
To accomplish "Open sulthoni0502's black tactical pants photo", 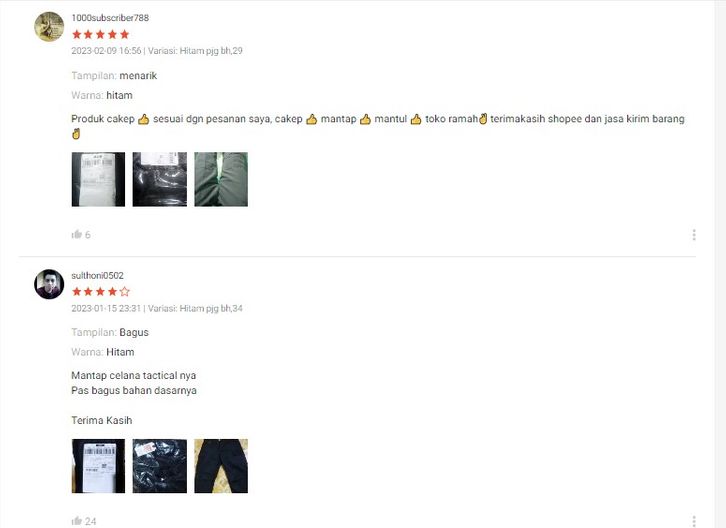I will [x=221, y=466].
